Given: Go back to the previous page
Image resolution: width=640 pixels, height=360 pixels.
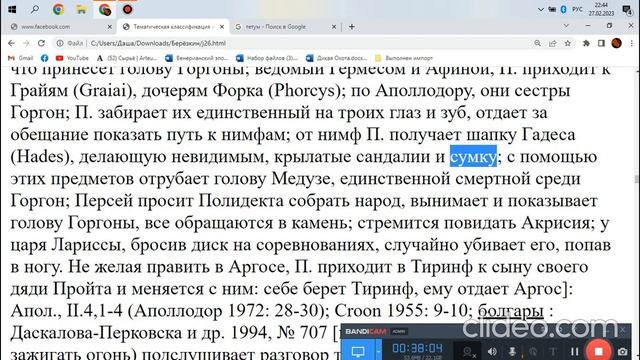Looking at the screenshot, I should pos(11,43).
